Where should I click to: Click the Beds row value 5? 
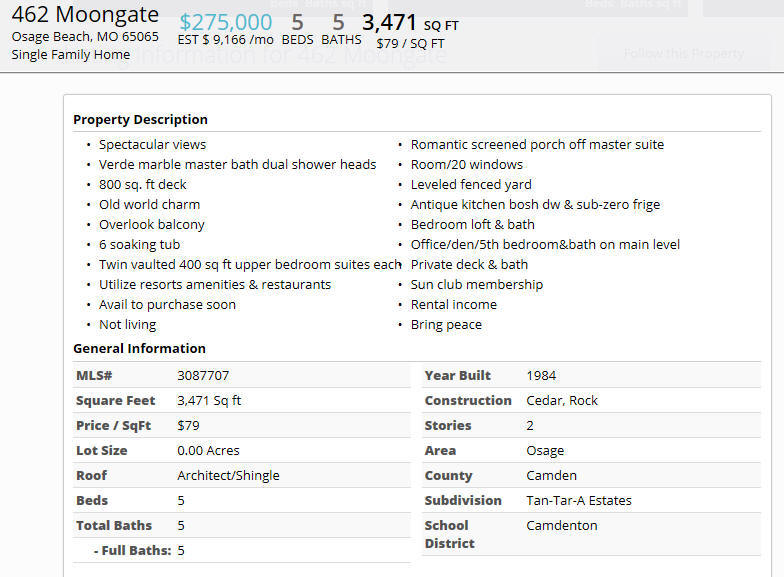click(x=181, y=500)
